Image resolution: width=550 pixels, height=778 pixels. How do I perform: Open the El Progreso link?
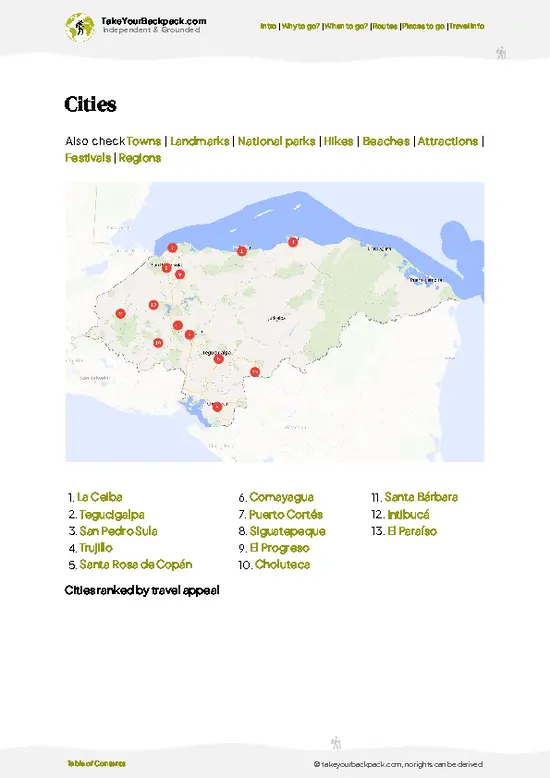point(279,548)
